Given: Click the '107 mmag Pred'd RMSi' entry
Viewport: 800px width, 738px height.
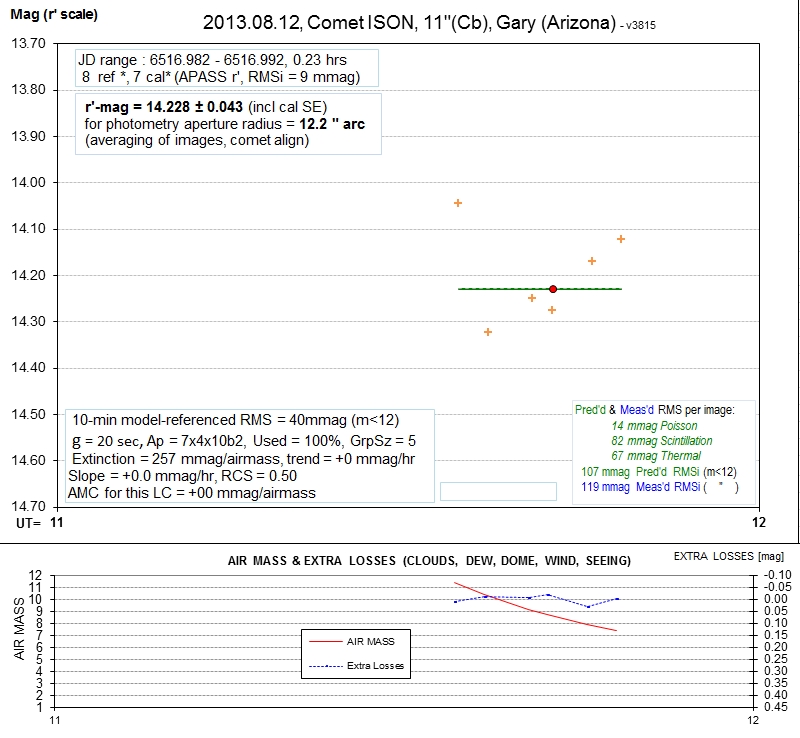Looking at the screenshot, I should click(659, 472).
